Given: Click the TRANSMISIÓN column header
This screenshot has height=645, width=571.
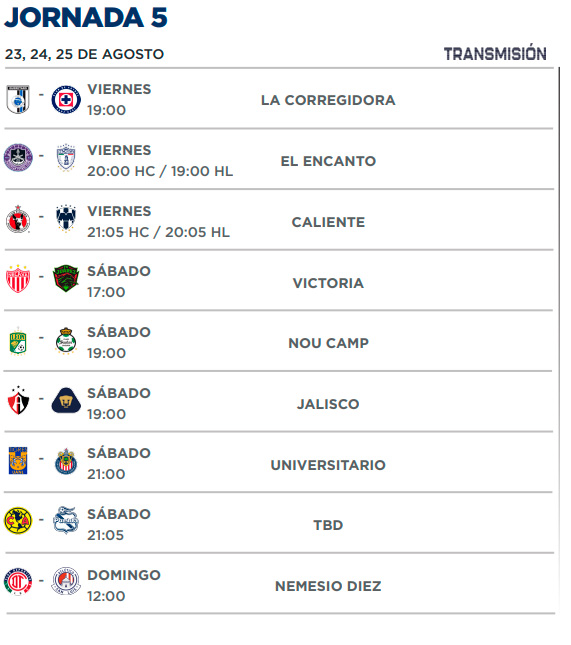Looking at the screenshot, I should click(x=495, y=54).
